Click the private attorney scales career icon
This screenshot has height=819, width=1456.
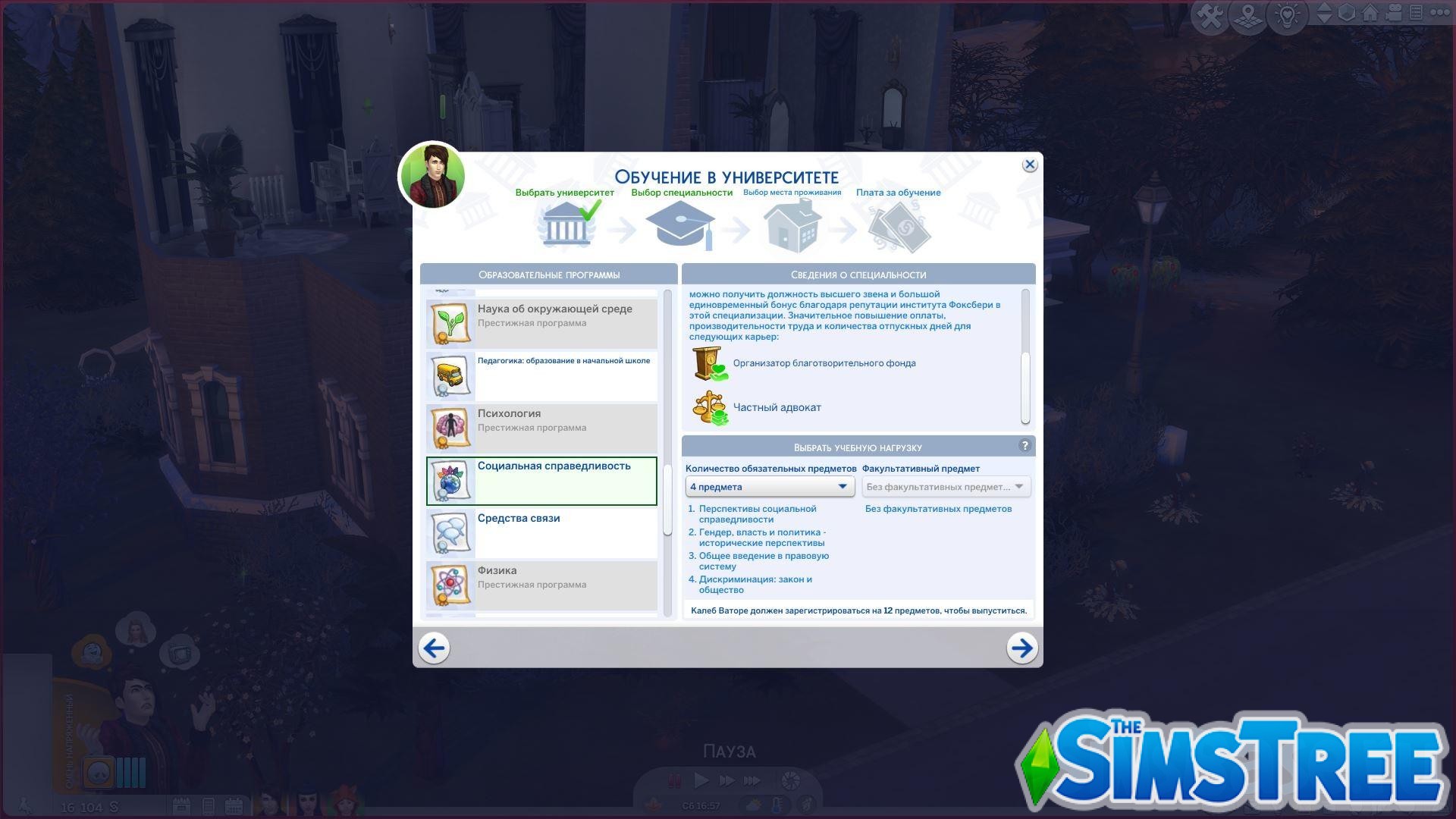[x=710, y=408]
